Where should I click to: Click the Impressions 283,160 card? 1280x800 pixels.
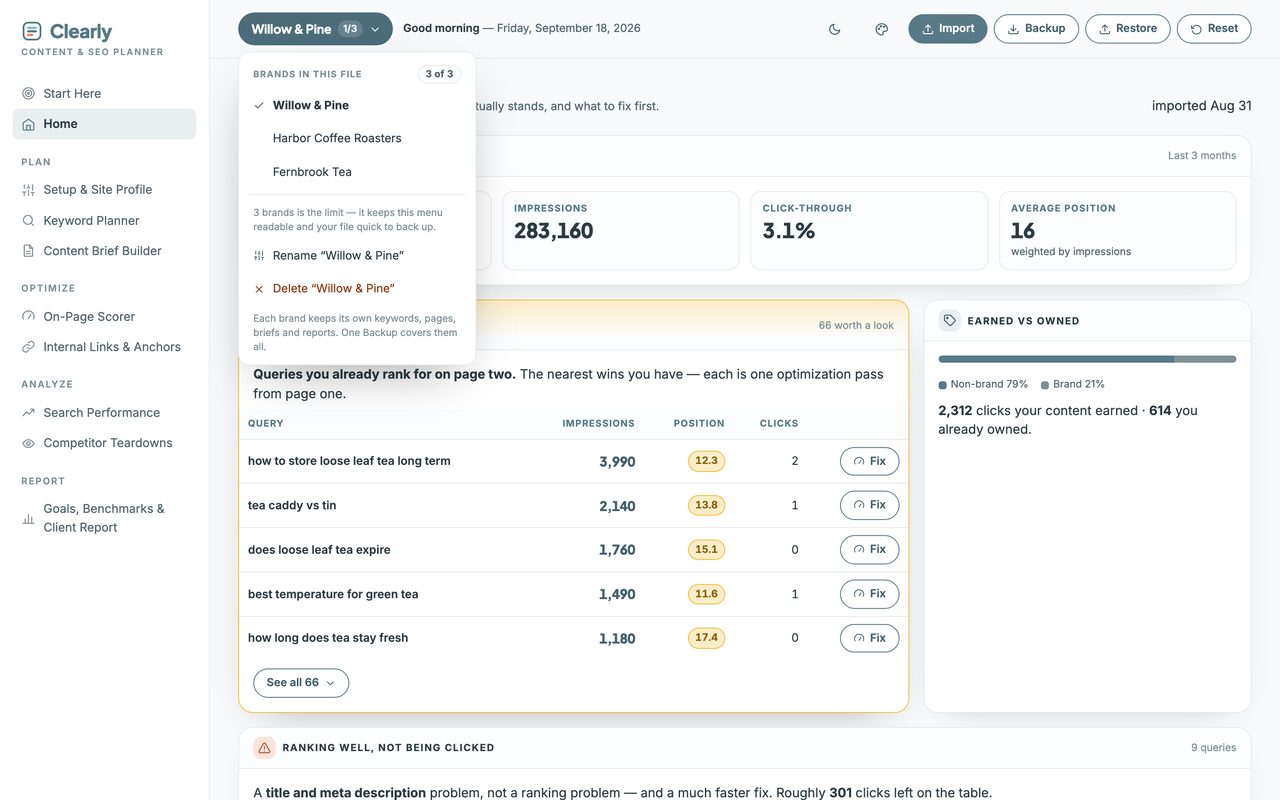click(x=620, y=231)
